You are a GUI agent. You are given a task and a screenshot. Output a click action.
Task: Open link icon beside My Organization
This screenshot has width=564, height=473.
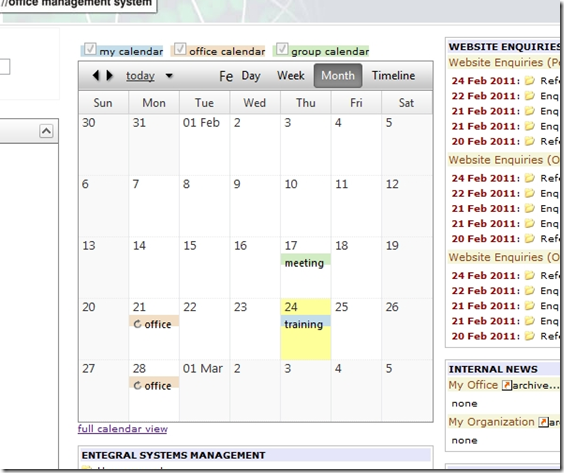(543, 422)
